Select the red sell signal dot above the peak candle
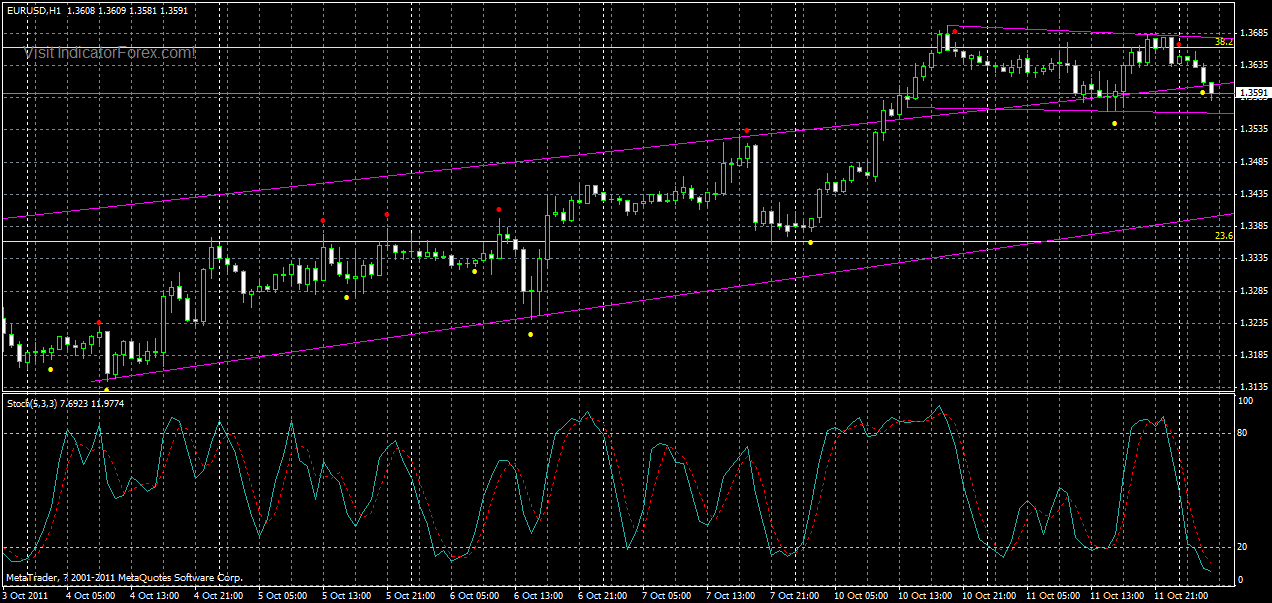The width and height of the screenshot is (1272, 603). (x=954, y=31)
